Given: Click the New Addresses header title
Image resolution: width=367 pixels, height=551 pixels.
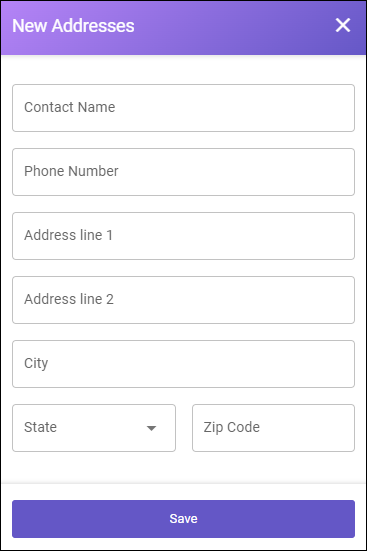Looking at the screenshot, I should 73,26.
